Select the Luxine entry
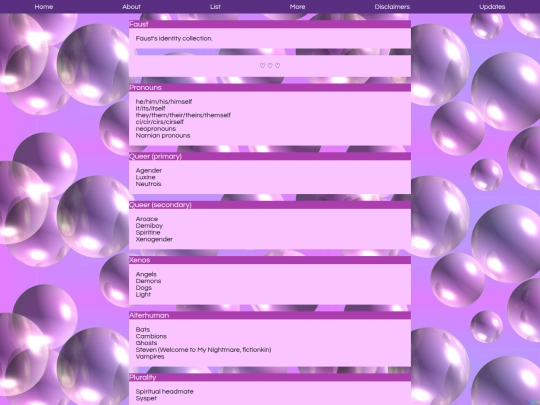Viewport: 540px width, 405px height. click(145, 177)
